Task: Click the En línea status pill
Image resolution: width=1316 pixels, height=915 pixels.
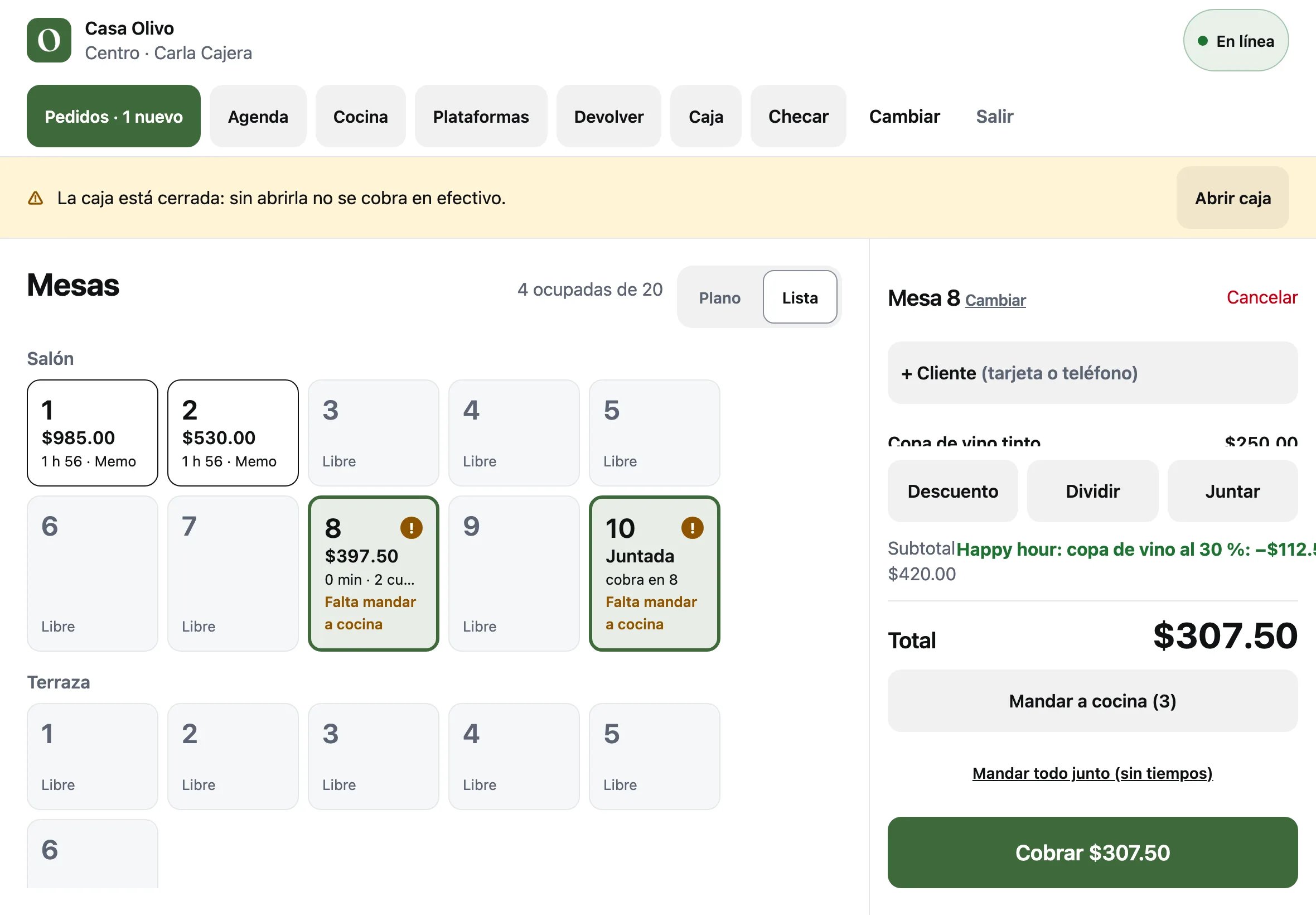Action: pos(1236,40)
